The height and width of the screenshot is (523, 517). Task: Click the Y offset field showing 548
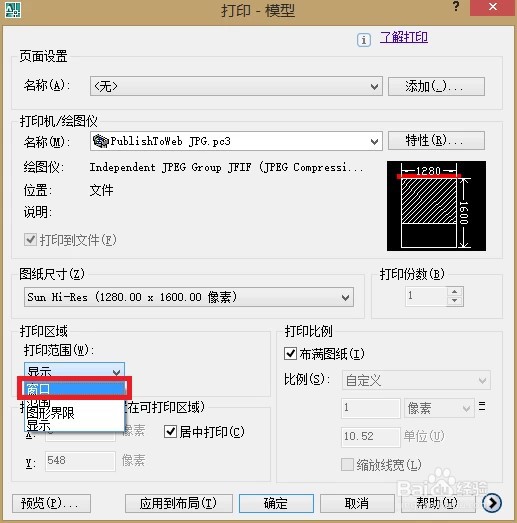80,461
